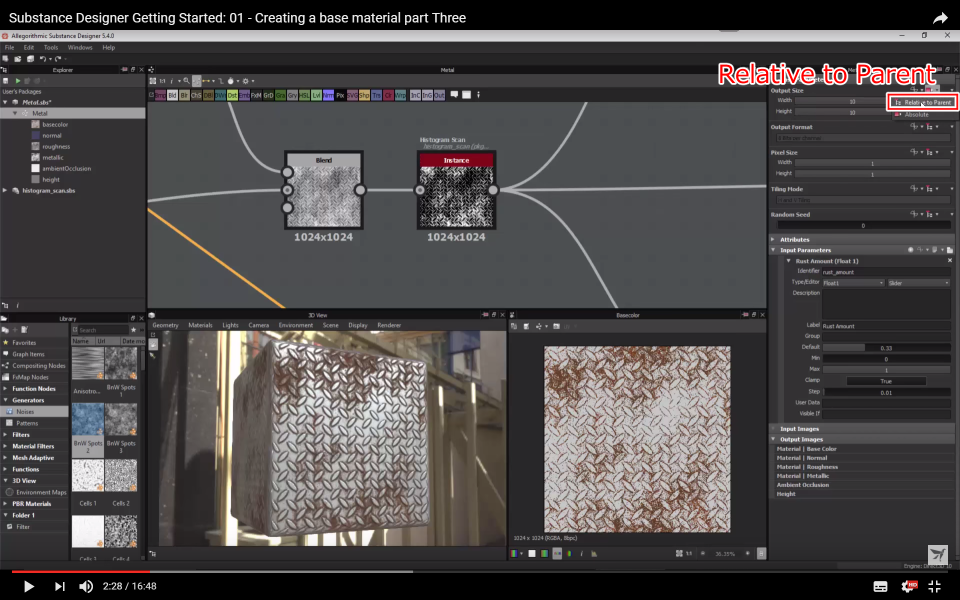
Task: Select the Patterns category in the Library
Action: coord(27,423)
